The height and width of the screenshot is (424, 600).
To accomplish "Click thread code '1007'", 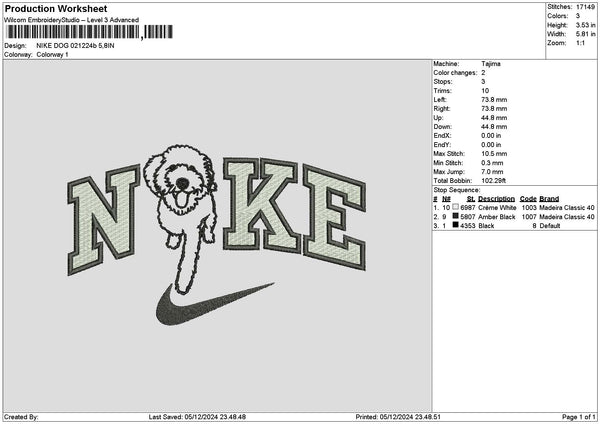I will pyautogui.click(x=529, y=217).
